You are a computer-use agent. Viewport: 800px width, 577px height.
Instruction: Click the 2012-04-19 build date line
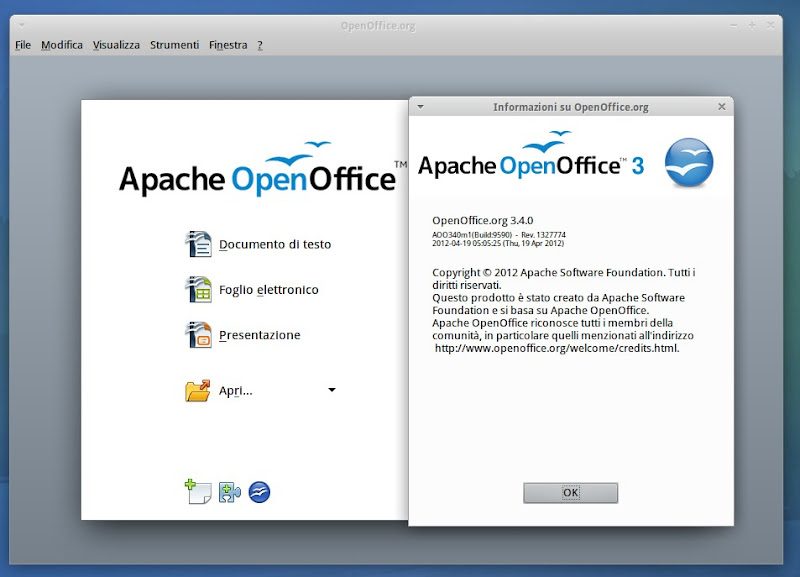pos(498,243)
